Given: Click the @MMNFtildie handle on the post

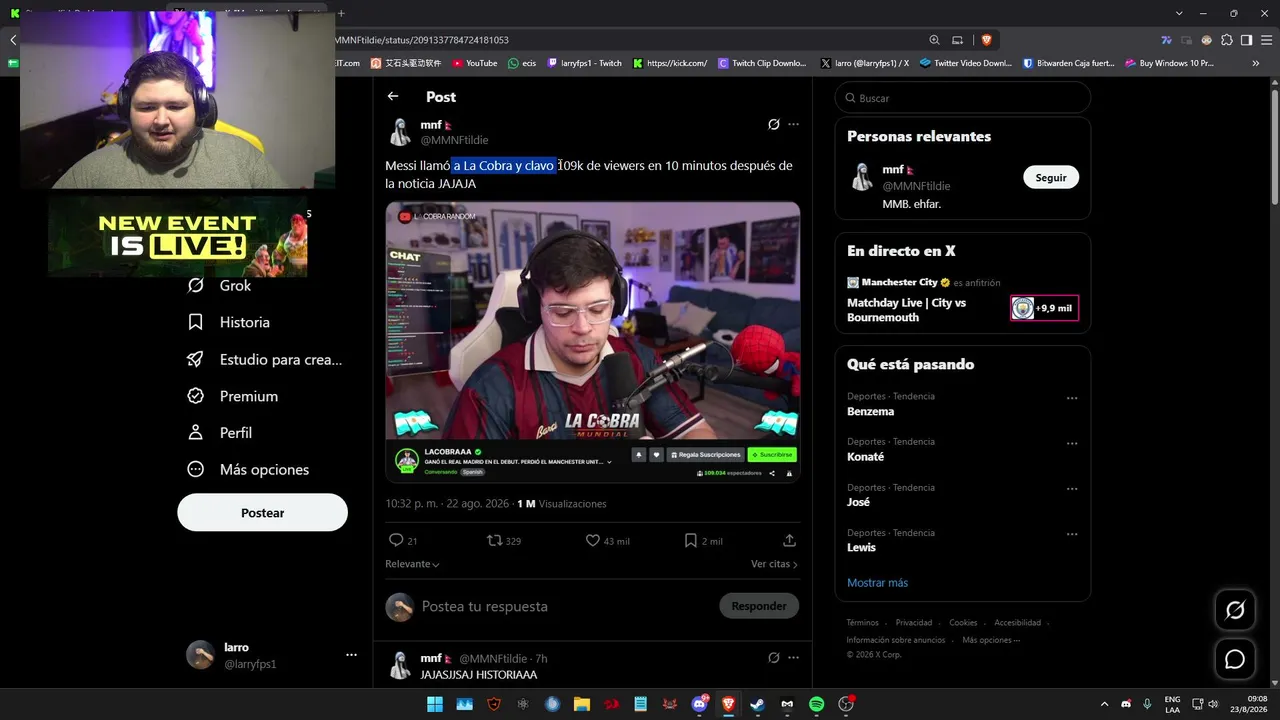Looking at the screenshot, I should pyautogui.click(x=454, y=140).
